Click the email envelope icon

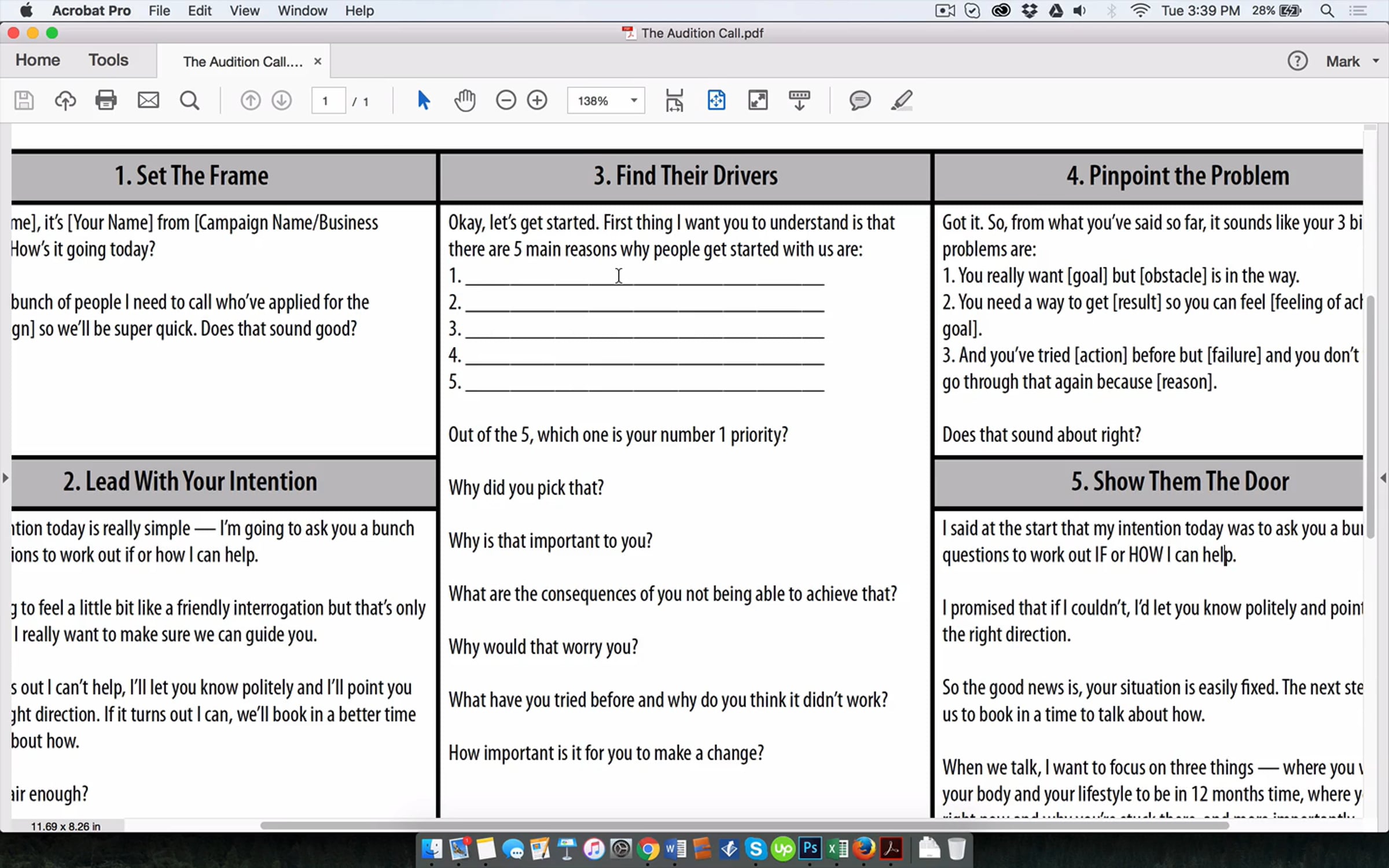(148, 101)
